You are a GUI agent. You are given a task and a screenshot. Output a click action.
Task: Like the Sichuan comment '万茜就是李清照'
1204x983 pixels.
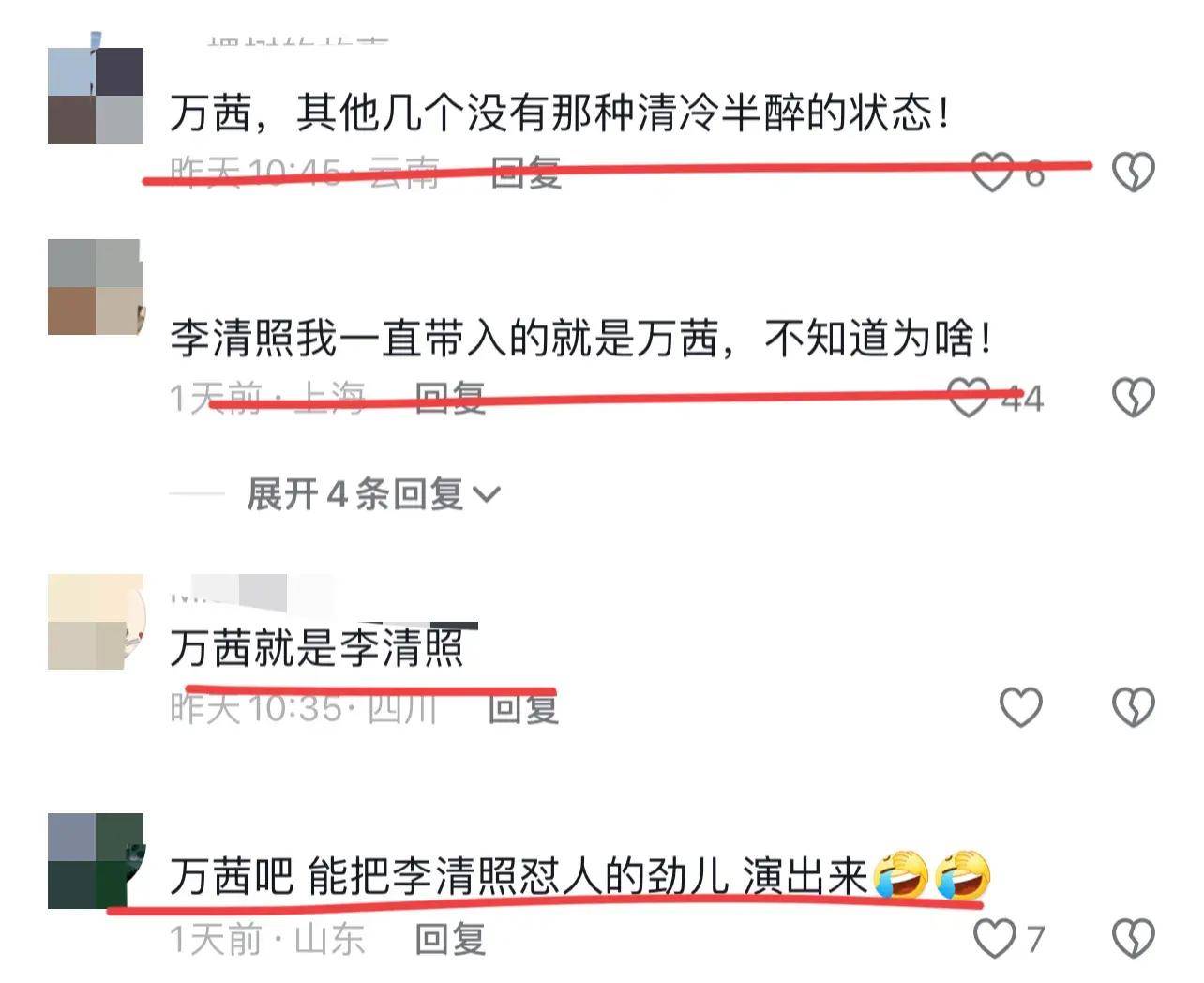tap(1021, 707)
